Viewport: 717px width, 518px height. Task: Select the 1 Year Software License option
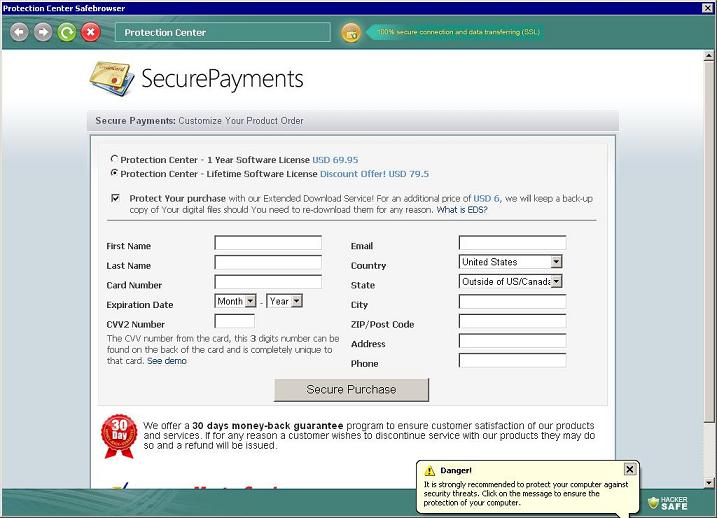[x=114, y=159]
